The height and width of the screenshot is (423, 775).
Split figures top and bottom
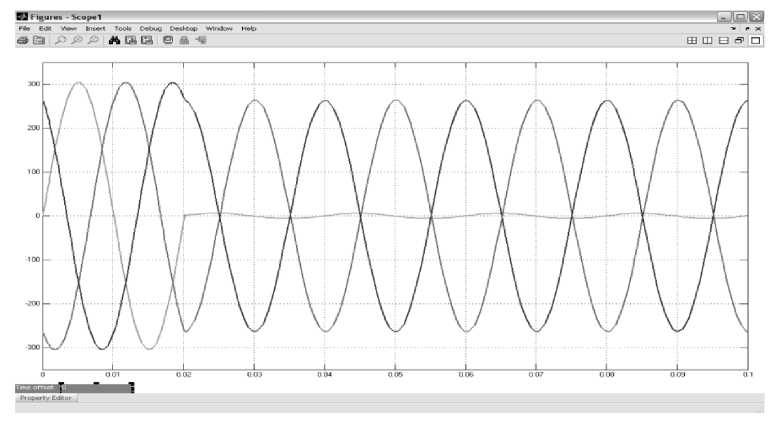(x=724, y=41)
